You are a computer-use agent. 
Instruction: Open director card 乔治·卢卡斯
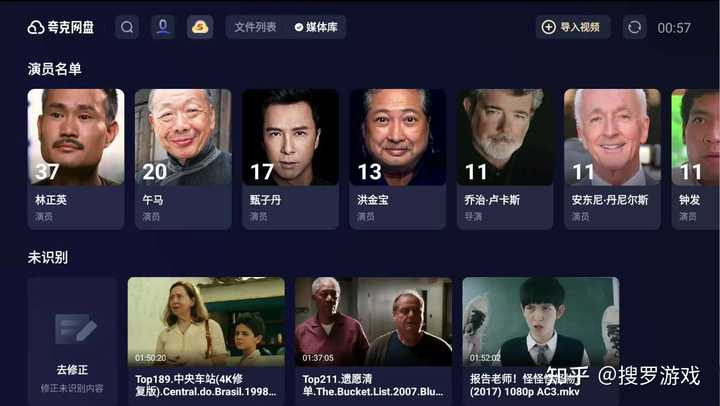point(505,159)
